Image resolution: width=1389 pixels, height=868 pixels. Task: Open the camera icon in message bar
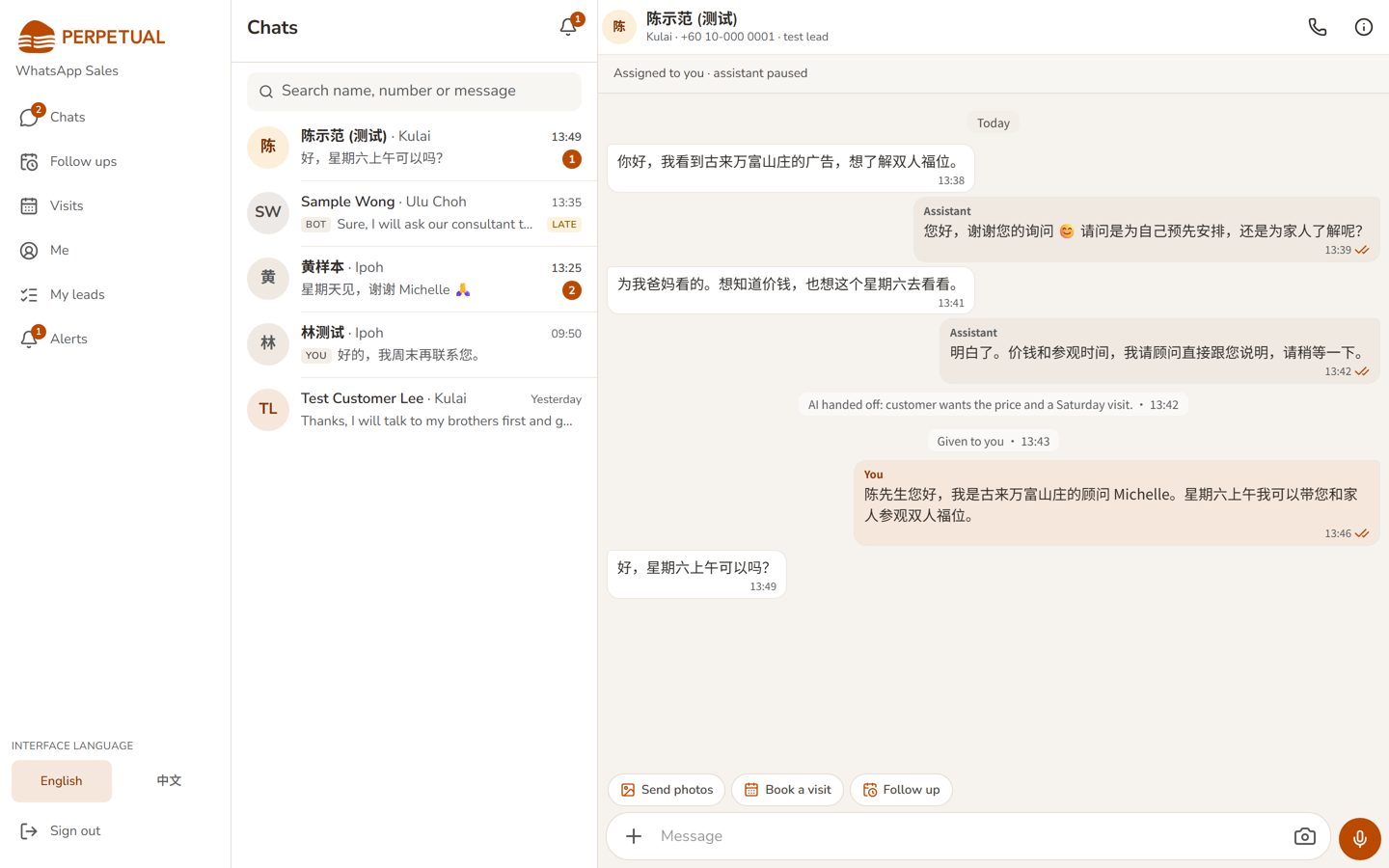coord(1305,836)
